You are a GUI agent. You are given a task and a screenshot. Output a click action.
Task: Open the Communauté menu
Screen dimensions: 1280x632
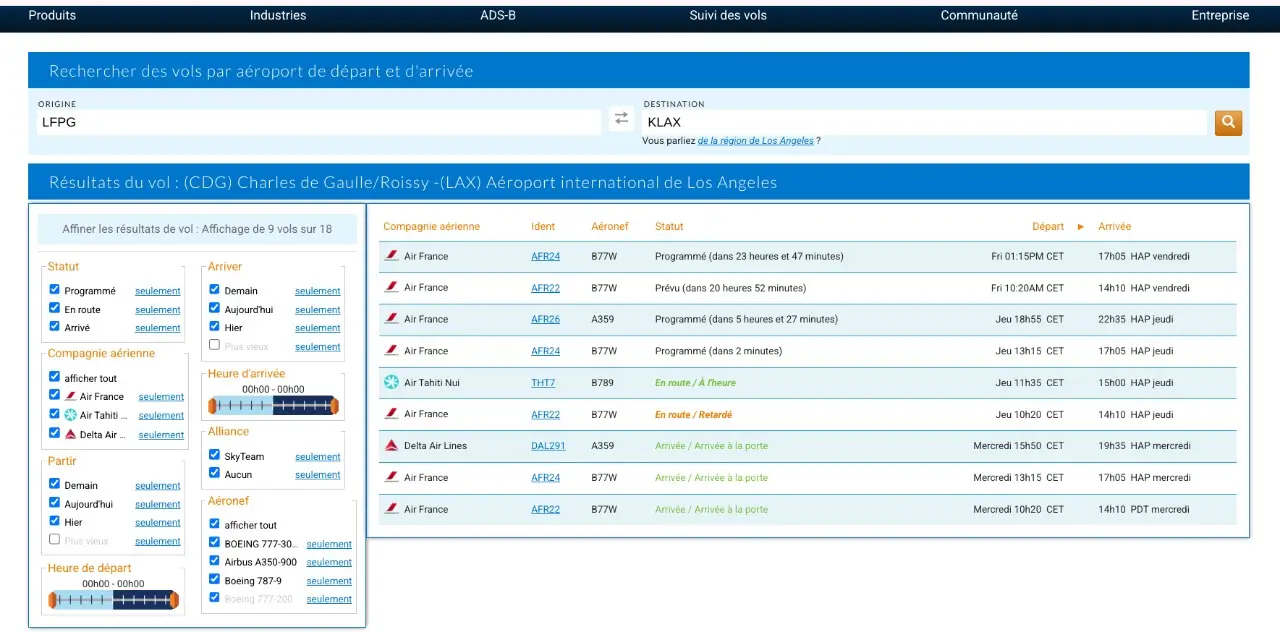979,15
